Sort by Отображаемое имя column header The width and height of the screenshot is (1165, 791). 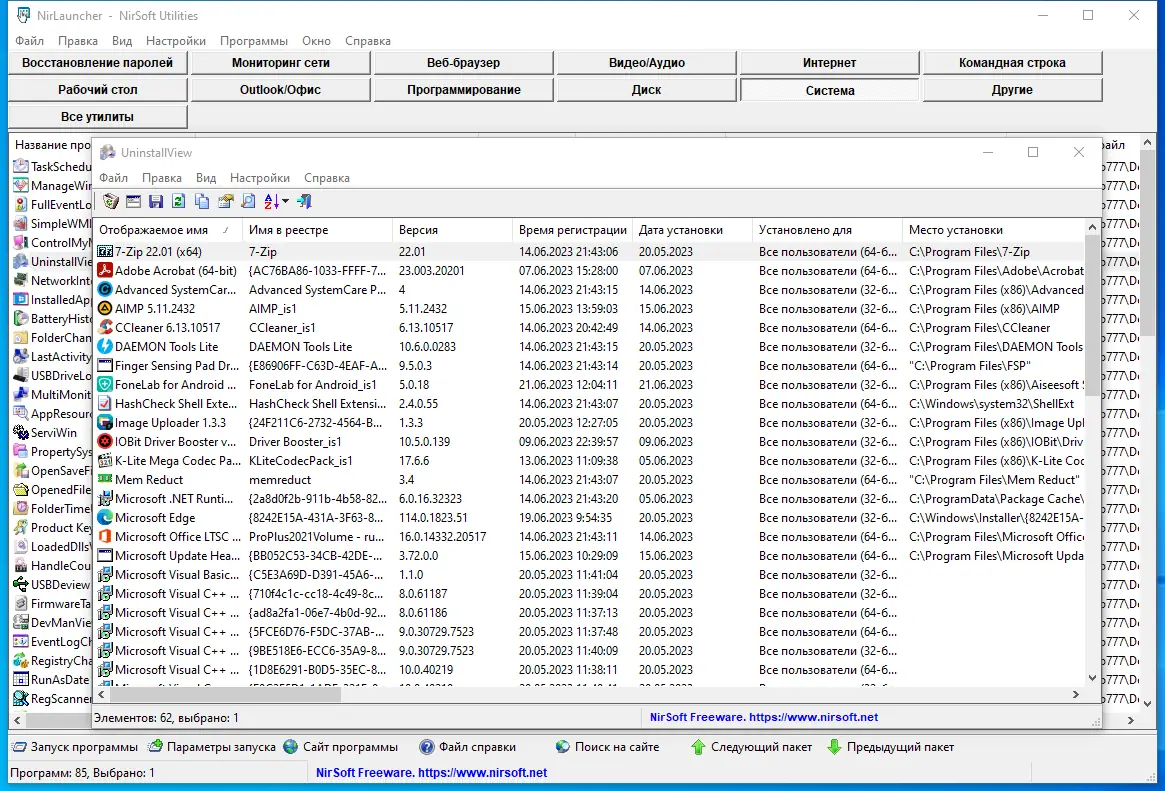point(167,230)
